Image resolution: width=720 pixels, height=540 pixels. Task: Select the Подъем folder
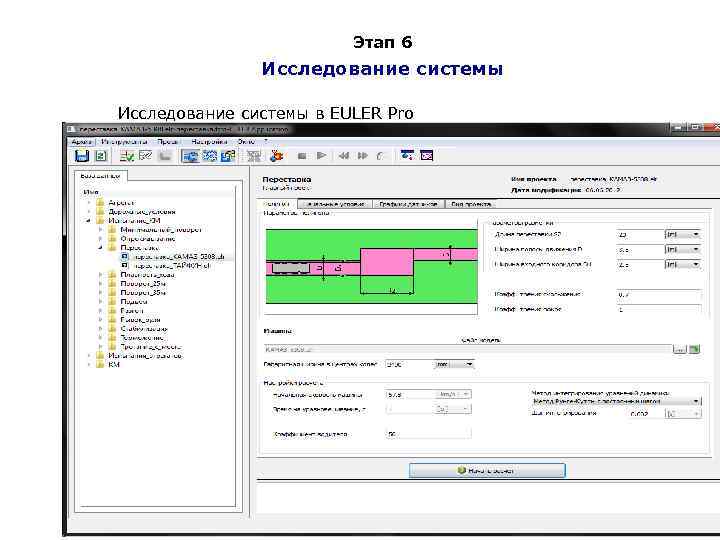point(134,302)
